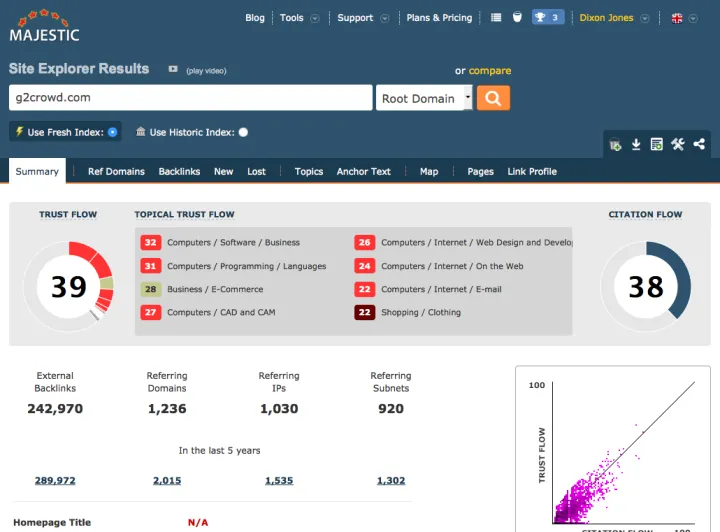Open the 289,972 historic backlinks link

click(55, 481)
